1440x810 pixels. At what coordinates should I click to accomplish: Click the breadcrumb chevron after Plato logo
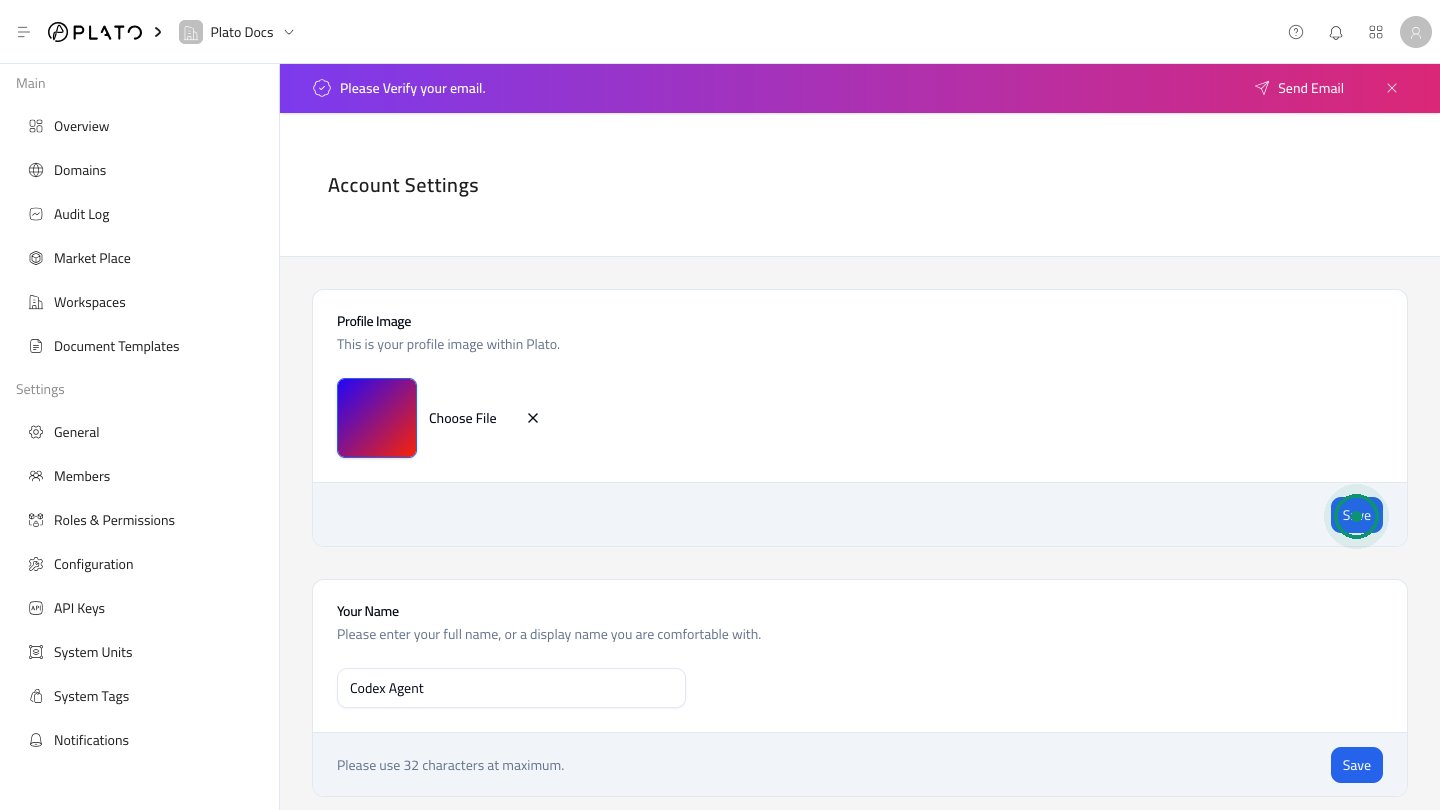point(158,32)
